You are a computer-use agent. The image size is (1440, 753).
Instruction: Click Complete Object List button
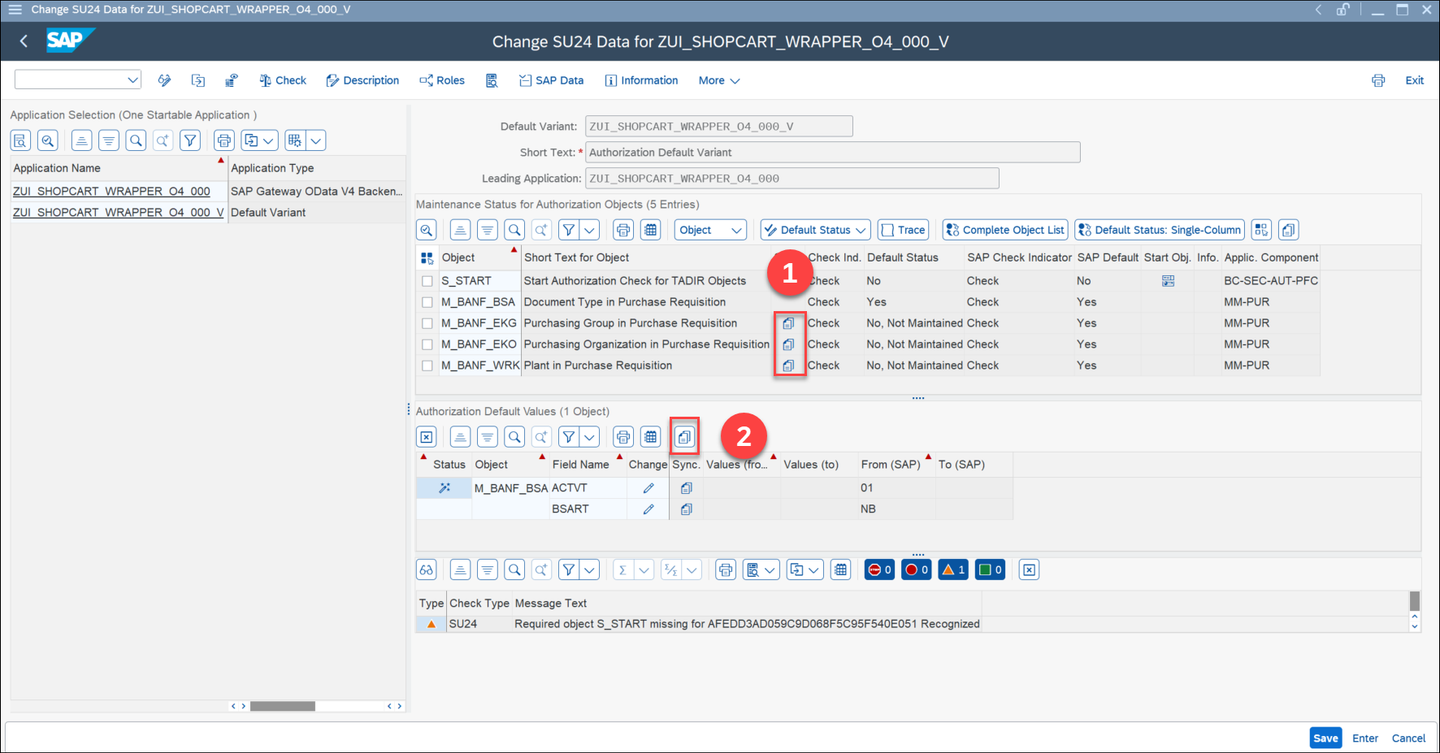pos(1005,230)
